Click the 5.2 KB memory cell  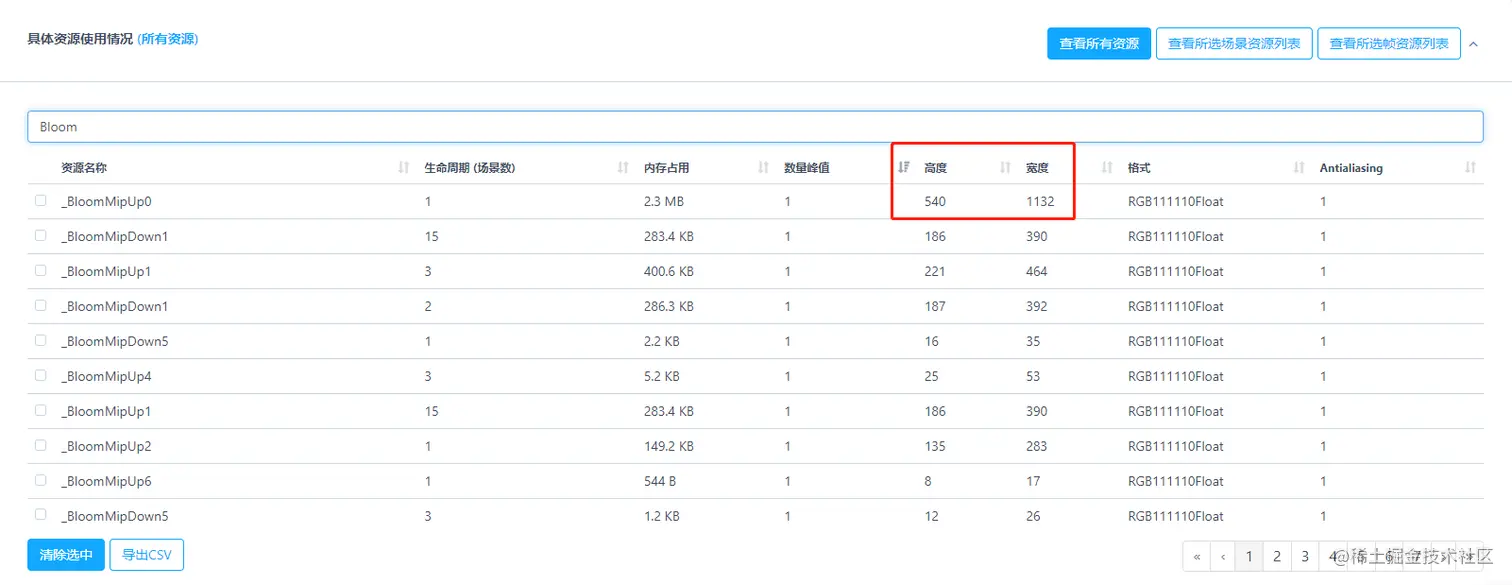pos(662,376)
